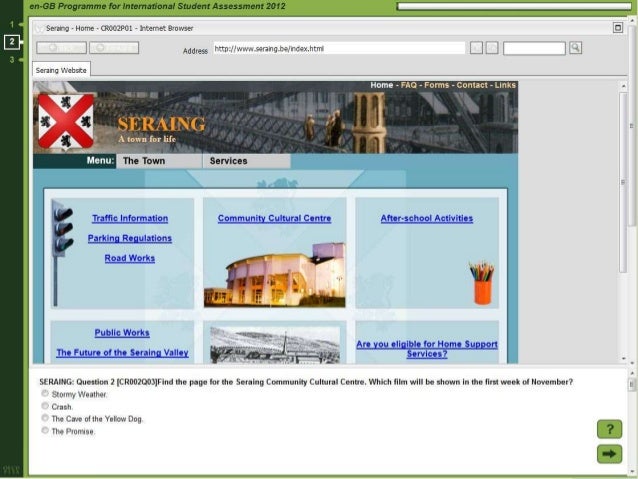The width and height of the screenshot is (638, 479).
Task: Click the web page scroll down arrow
Action: tap(623, 359)
